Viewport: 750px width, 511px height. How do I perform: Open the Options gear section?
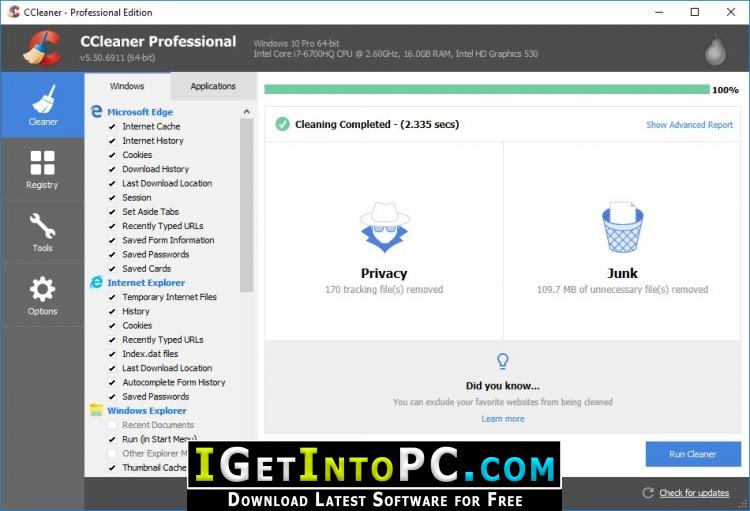coord(43,296)
